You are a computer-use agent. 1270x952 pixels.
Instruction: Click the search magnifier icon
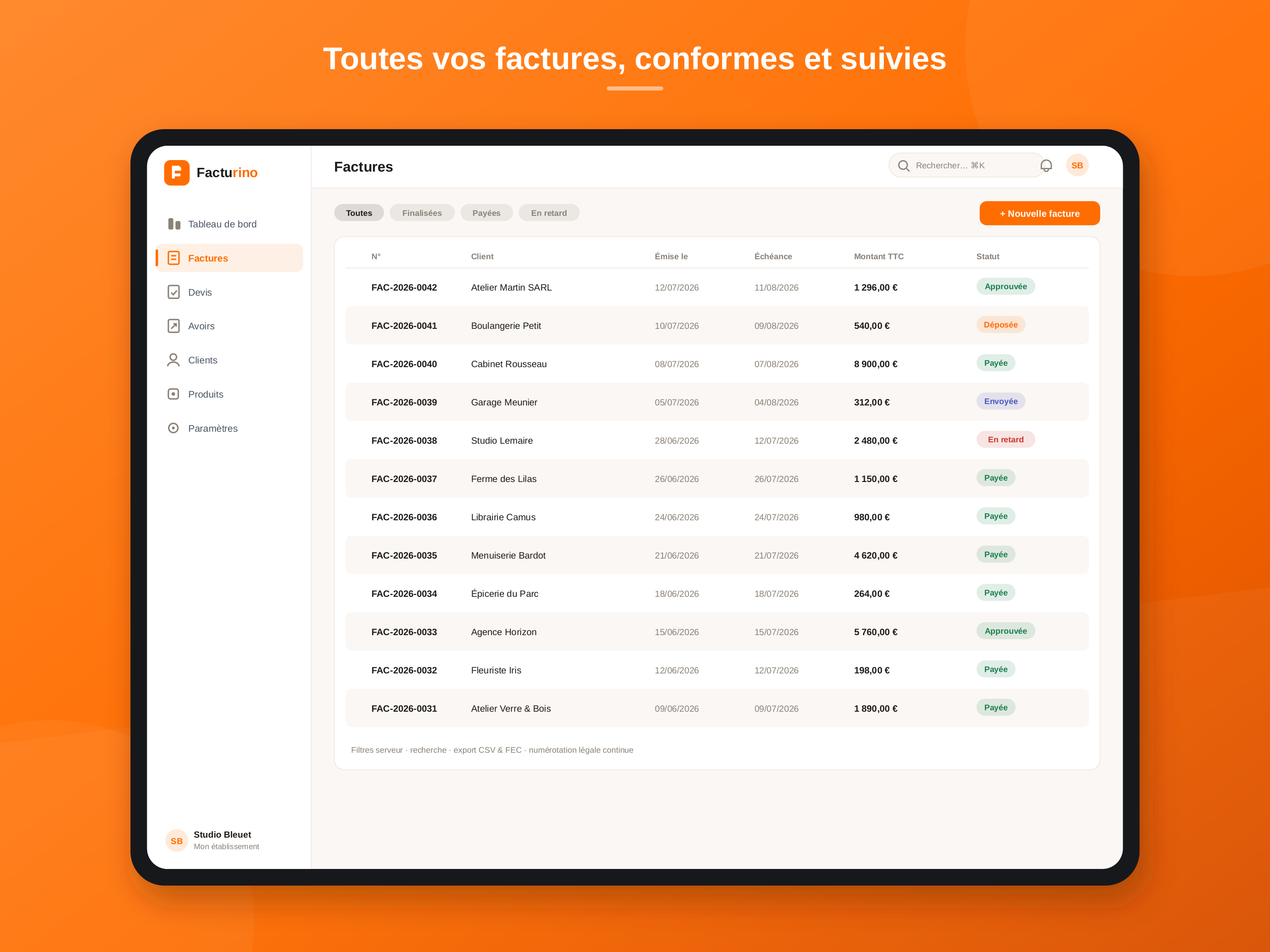click(x=904, y=166)
